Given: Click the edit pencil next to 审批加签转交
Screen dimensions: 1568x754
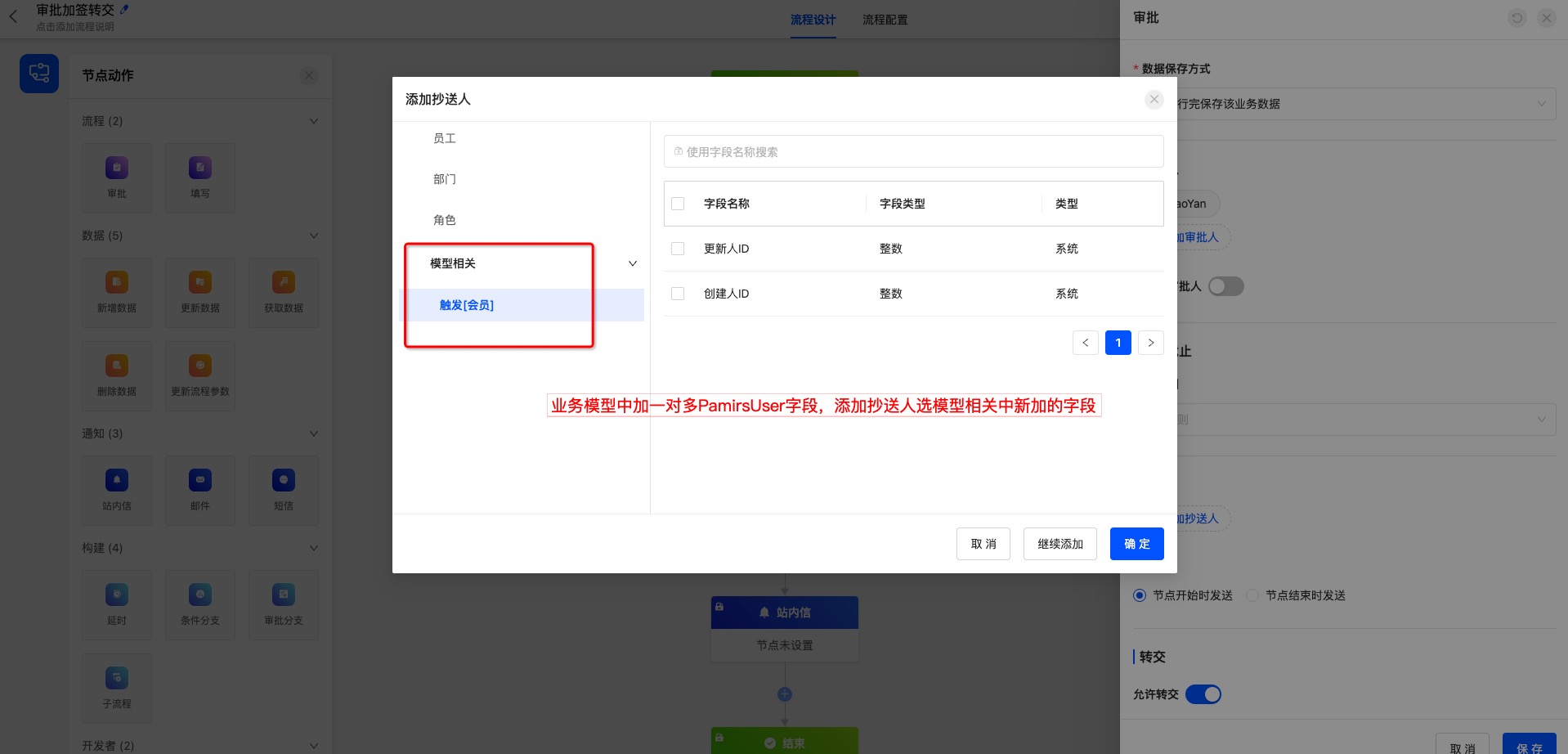Looking at the screenshot, I should point(124,10).
